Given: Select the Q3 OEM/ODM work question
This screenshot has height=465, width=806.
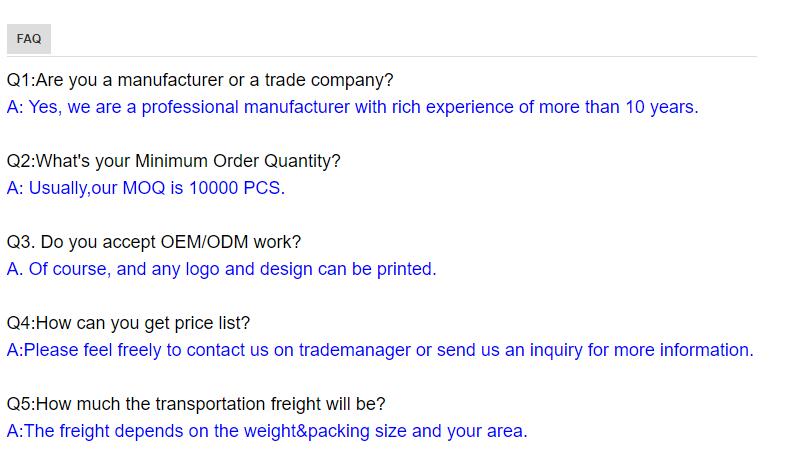Looking at the screenshot, I should coord(154,242).
